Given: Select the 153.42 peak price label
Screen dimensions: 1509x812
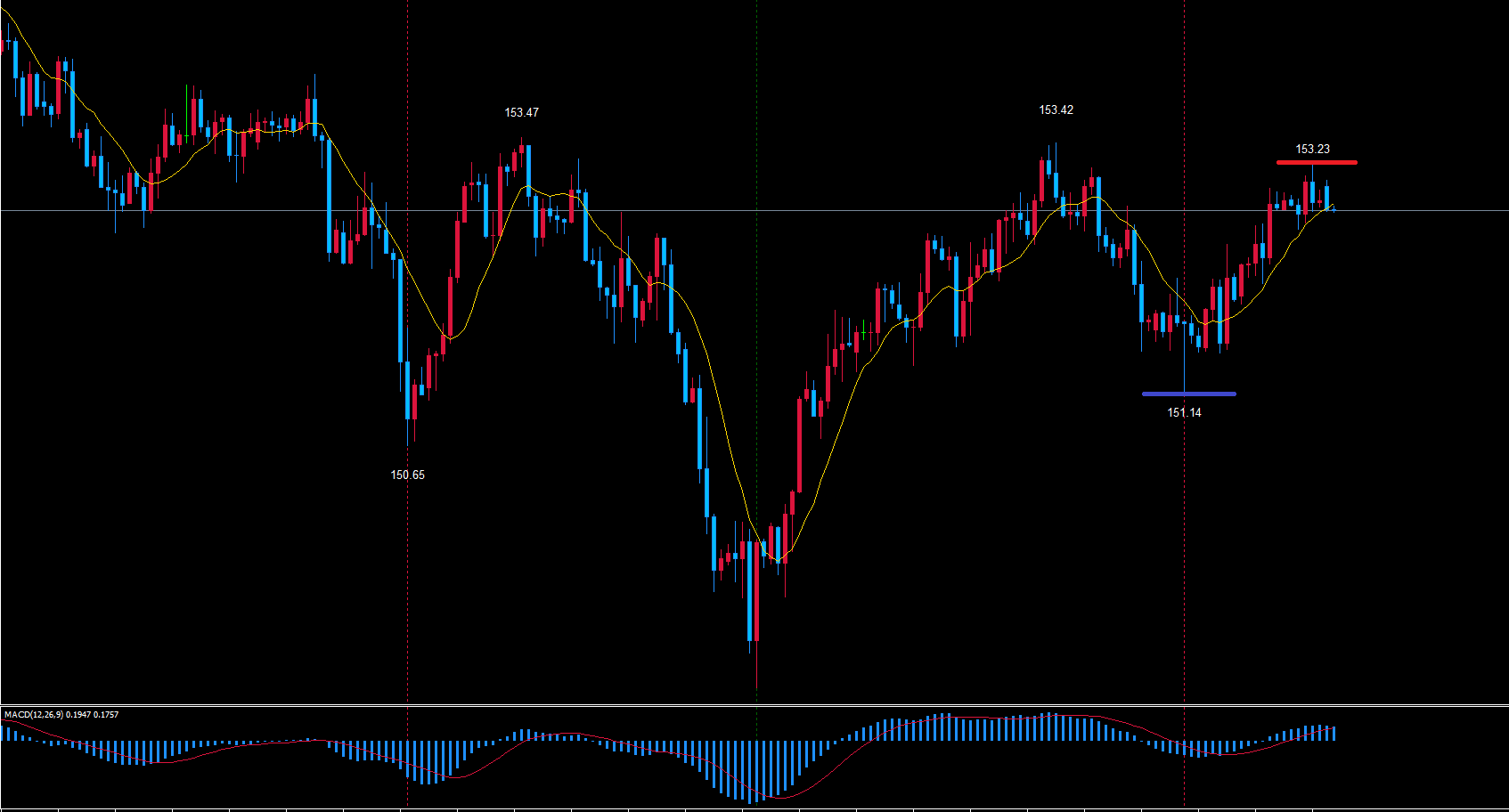Looking at the screenshot, I should point(1056,110).
